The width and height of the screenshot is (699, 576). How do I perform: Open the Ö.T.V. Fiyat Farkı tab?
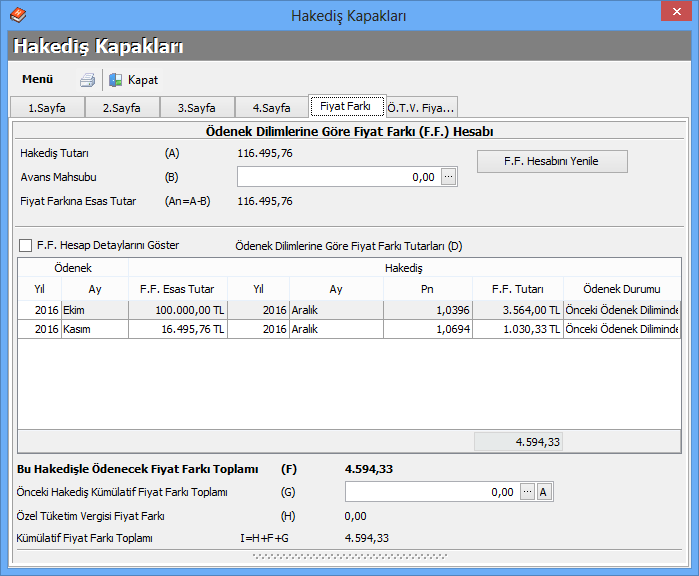(420, 107)
